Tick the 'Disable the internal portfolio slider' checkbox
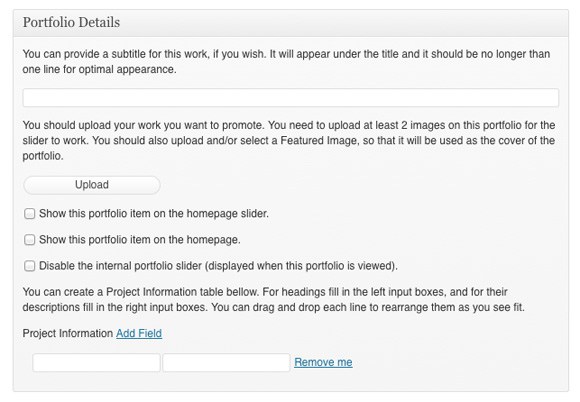 tap(30, 266)
